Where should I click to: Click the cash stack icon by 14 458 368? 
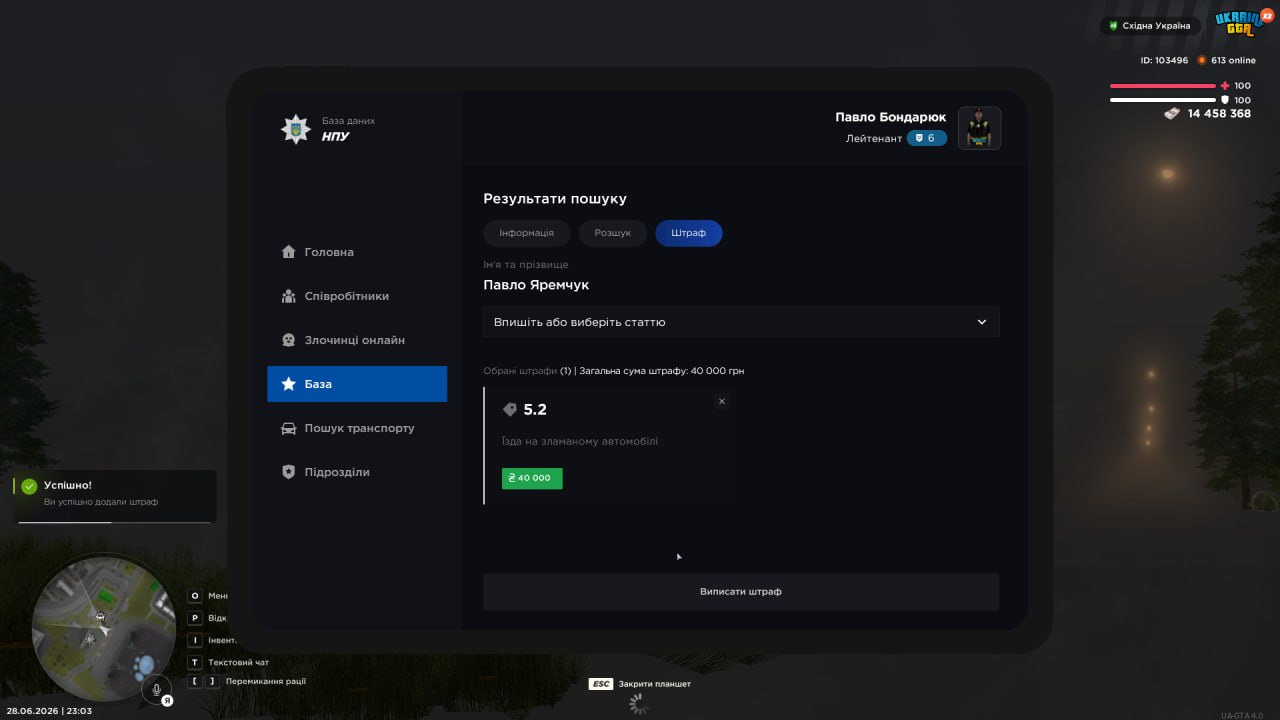point(1172,114)
